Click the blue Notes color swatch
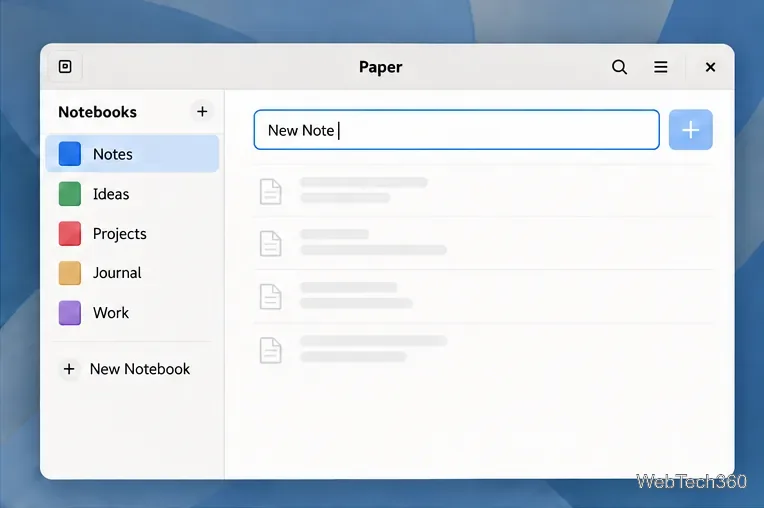The width and height of the screenshot is (764, 508). pos(70,154)
